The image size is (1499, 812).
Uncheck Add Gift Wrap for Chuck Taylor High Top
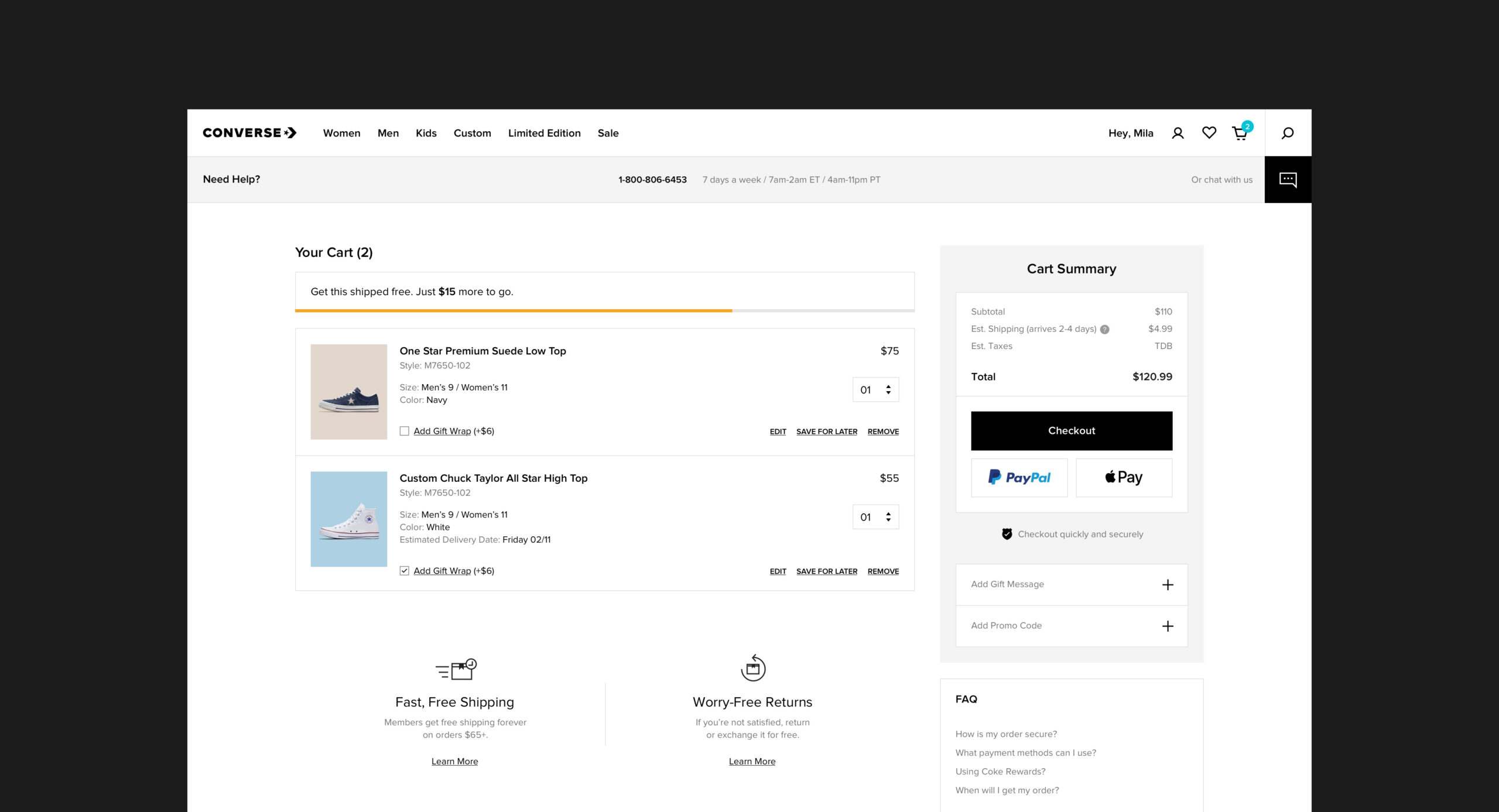[404, 571]
